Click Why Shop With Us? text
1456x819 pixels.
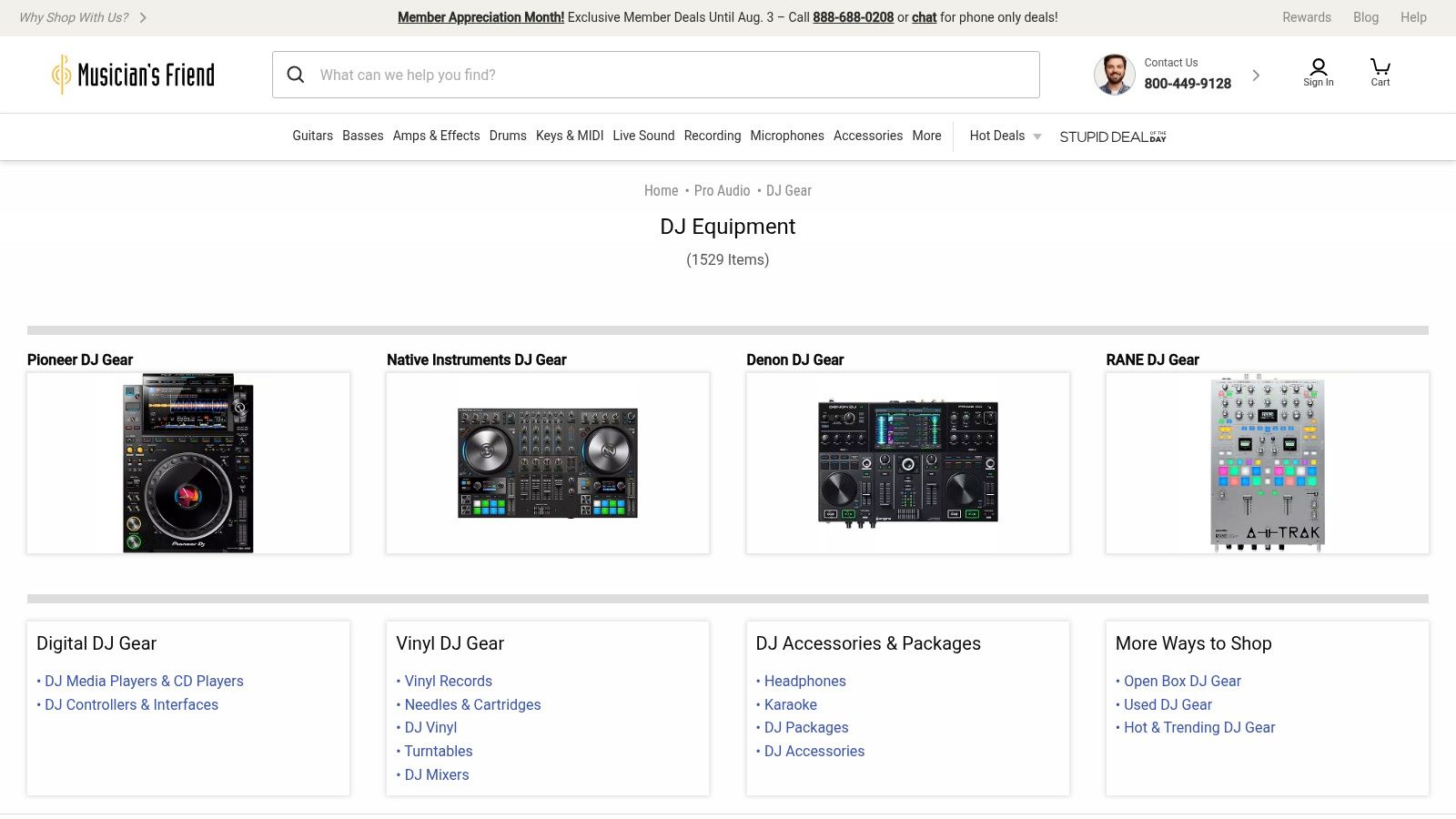coord(74,17)
